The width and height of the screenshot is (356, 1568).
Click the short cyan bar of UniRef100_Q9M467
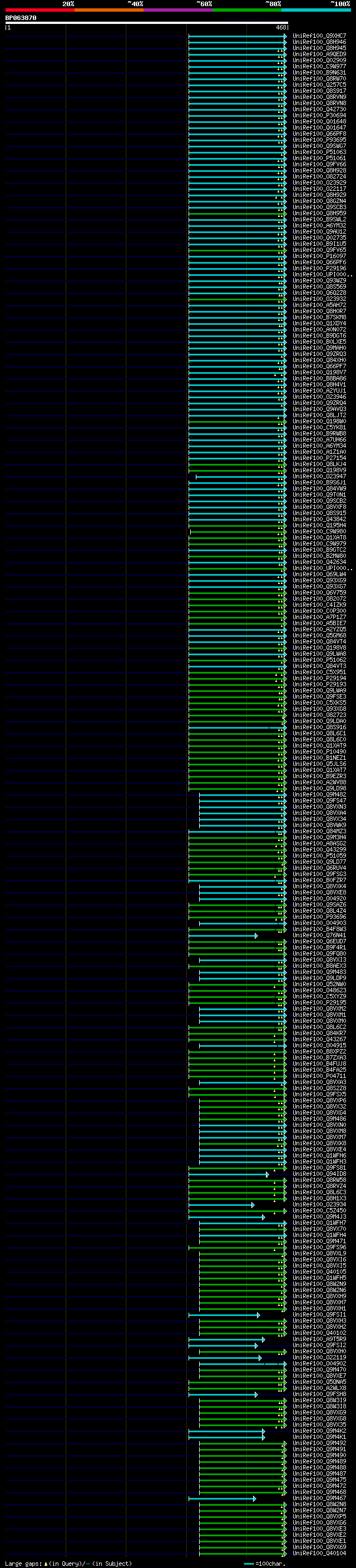[222, 1498]
